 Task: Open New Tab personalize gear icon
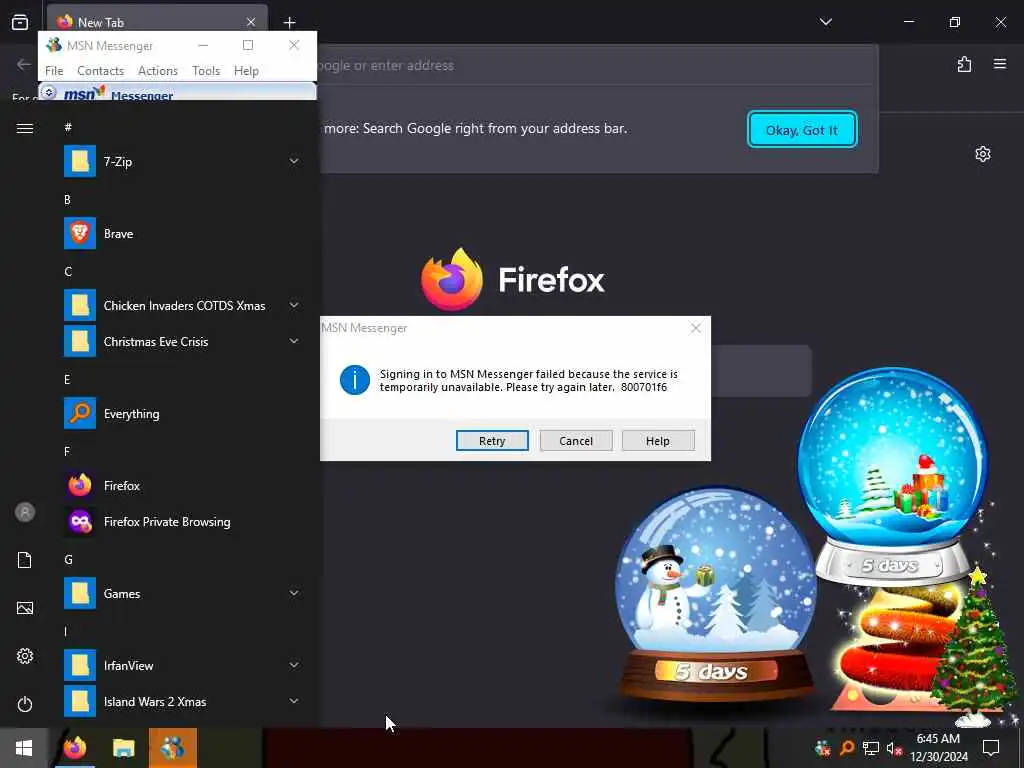[983, 154]
